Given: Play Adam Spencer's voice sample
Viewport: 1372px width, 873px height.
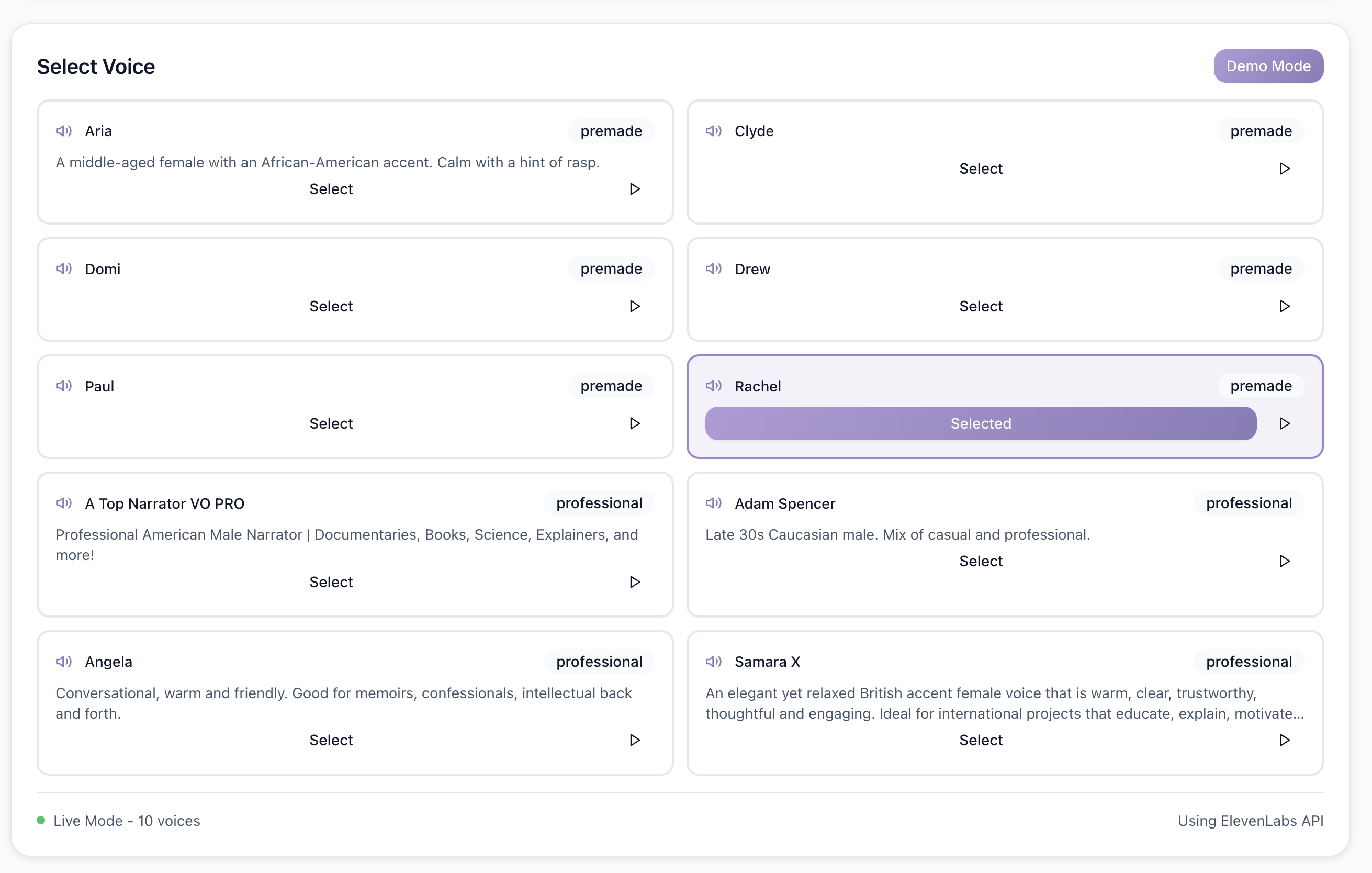Looking at the screenshot, I should point(1284,561).
